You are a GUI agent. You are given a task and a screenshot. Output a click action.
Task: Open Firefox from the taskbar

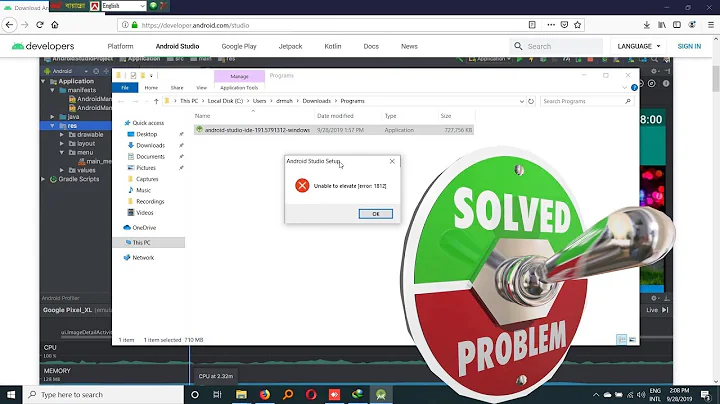click(264, 394)
